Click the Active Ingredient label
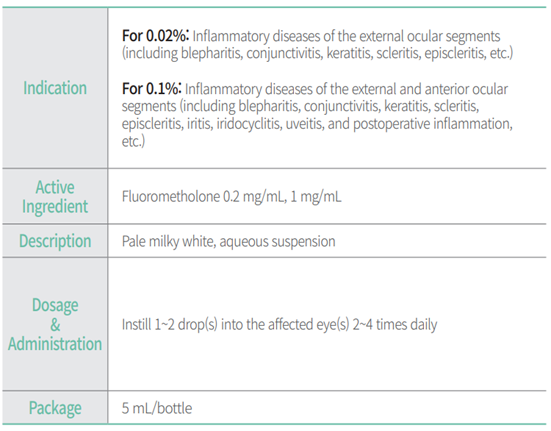The height and width of the screenshot is (431, 551). click(x=55, y=197)
